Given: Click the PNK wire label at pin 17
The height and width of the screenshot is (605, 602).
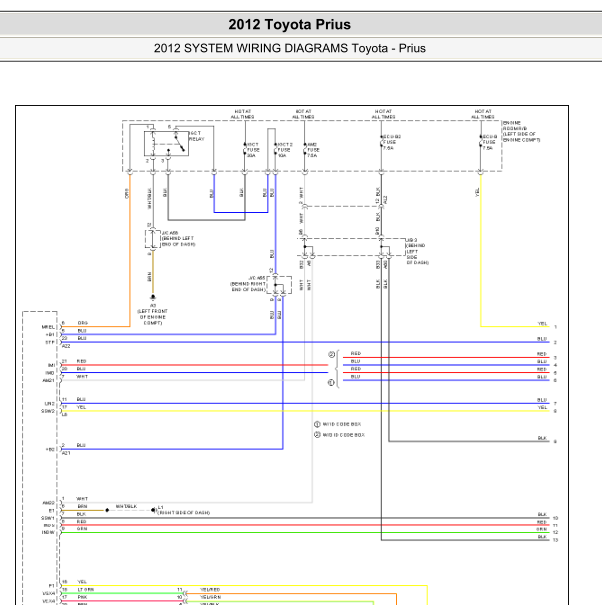Looking at the screenshot, I should 82,597.
